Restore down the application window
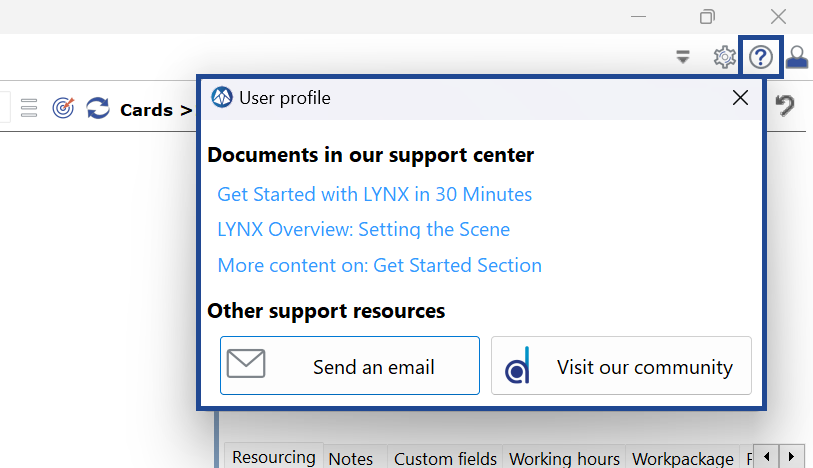This screenshot has height=468, width=813. point(707,17)
